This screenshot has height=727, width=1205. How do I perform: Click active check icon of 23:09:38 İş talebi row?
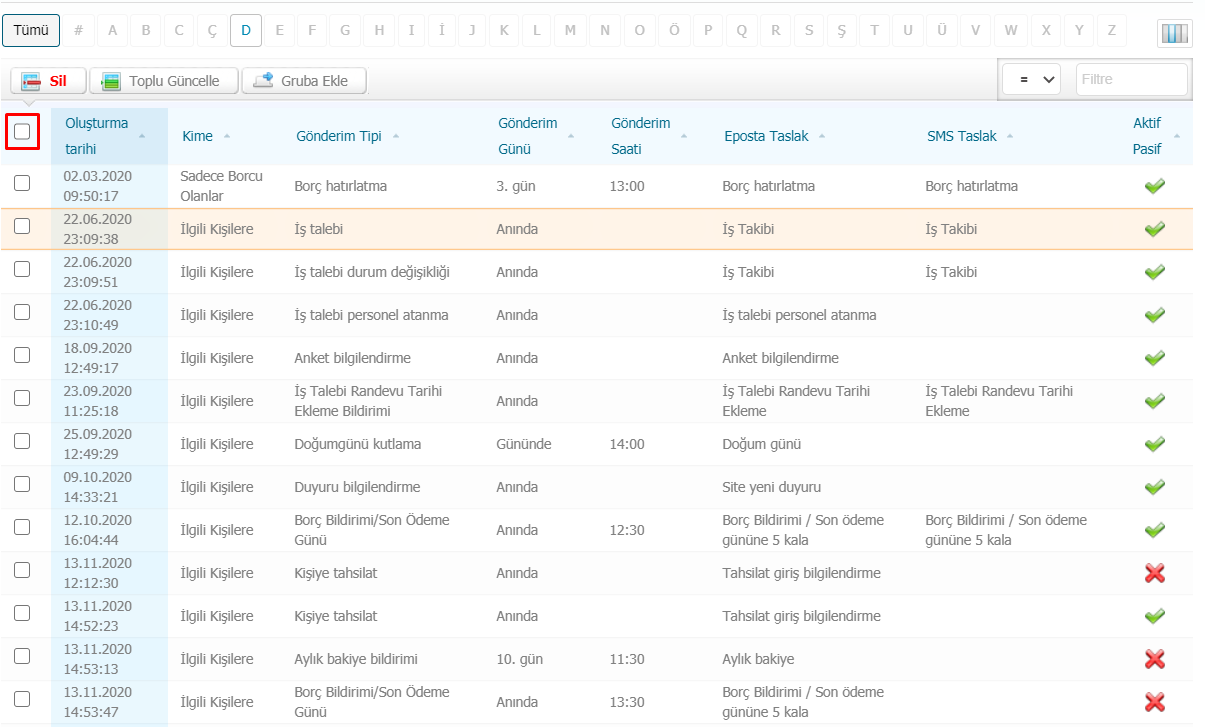(x=1155, y=229)
